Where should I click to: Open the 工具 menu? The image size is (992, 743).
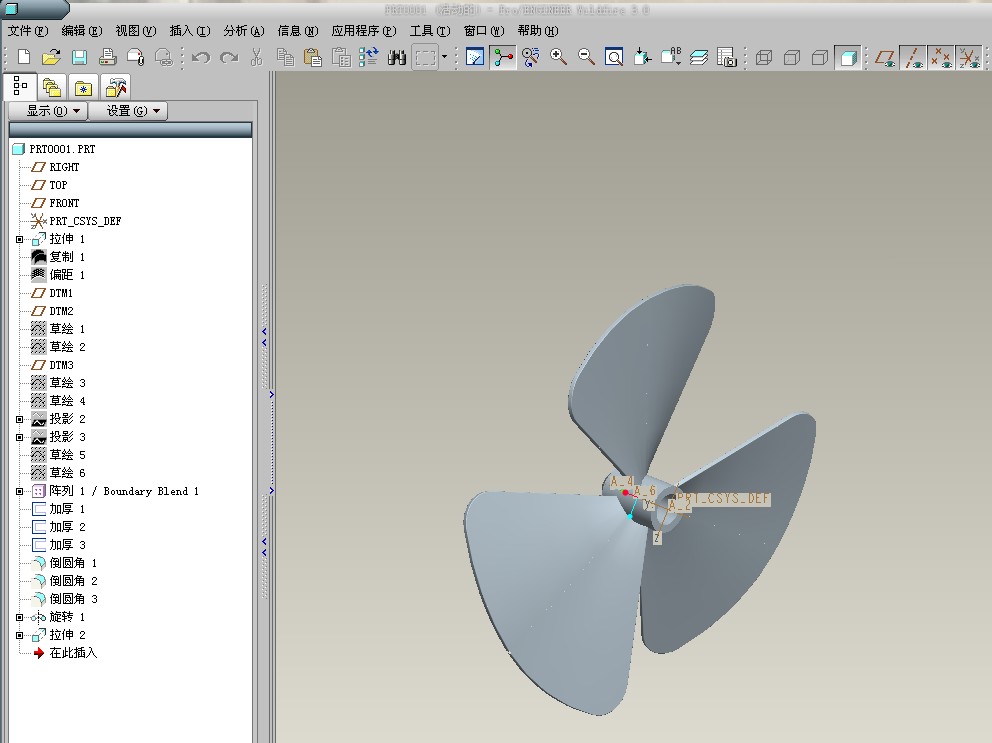[x=430, y=30]
